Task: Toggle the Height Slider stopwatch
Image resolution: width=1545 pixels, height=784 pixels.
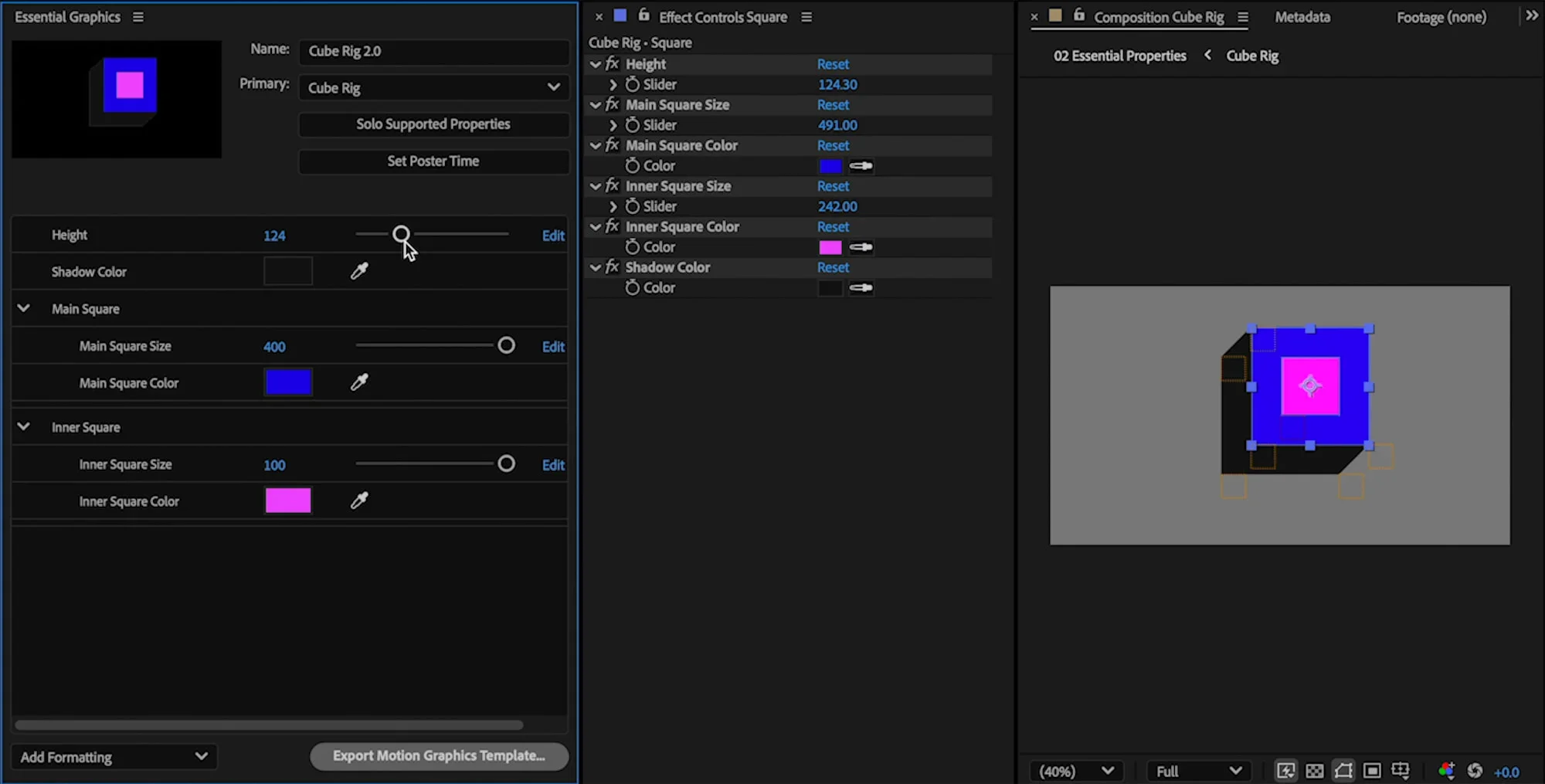Action: tap(633, 84)
